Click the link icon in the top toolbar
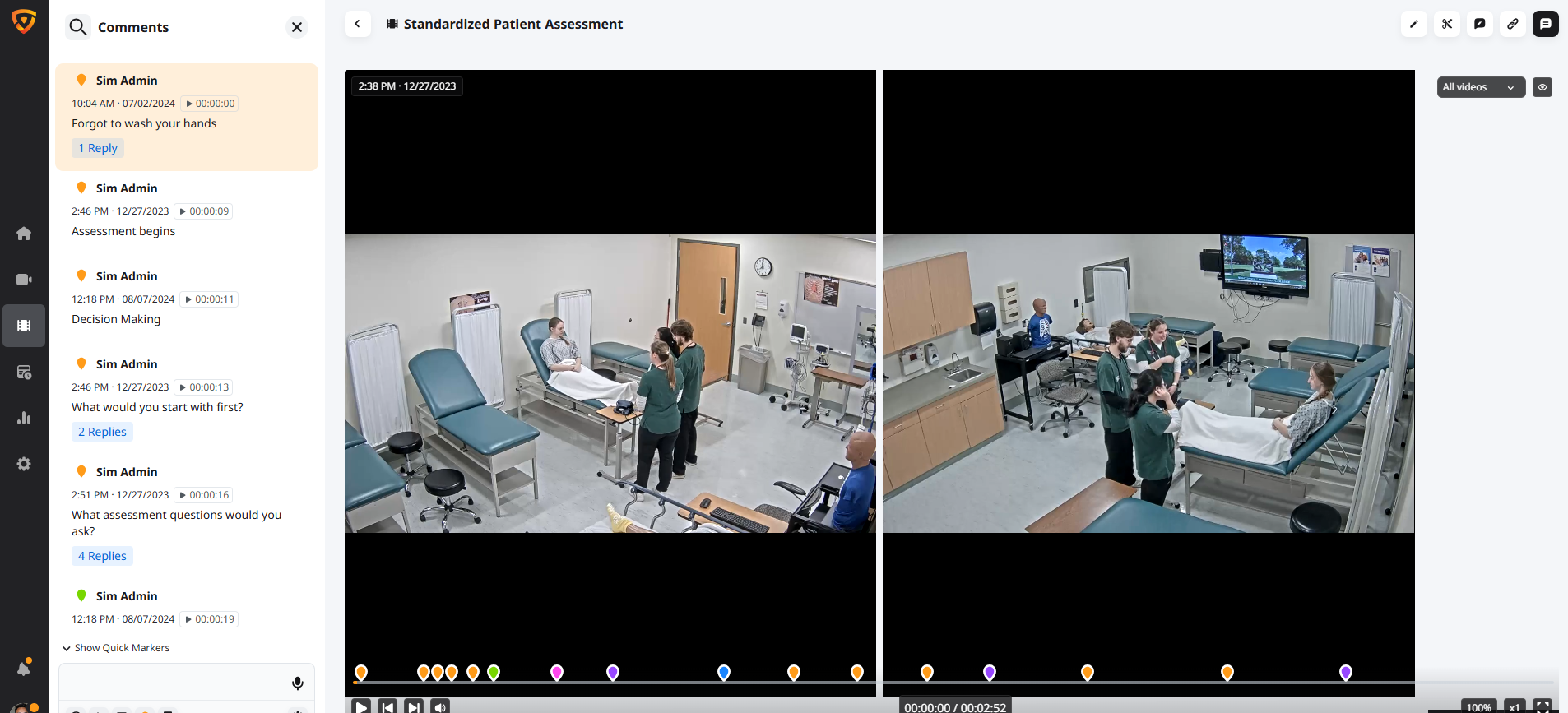The width and height of the screenshot is (1568, 713). coord(1513,24)
